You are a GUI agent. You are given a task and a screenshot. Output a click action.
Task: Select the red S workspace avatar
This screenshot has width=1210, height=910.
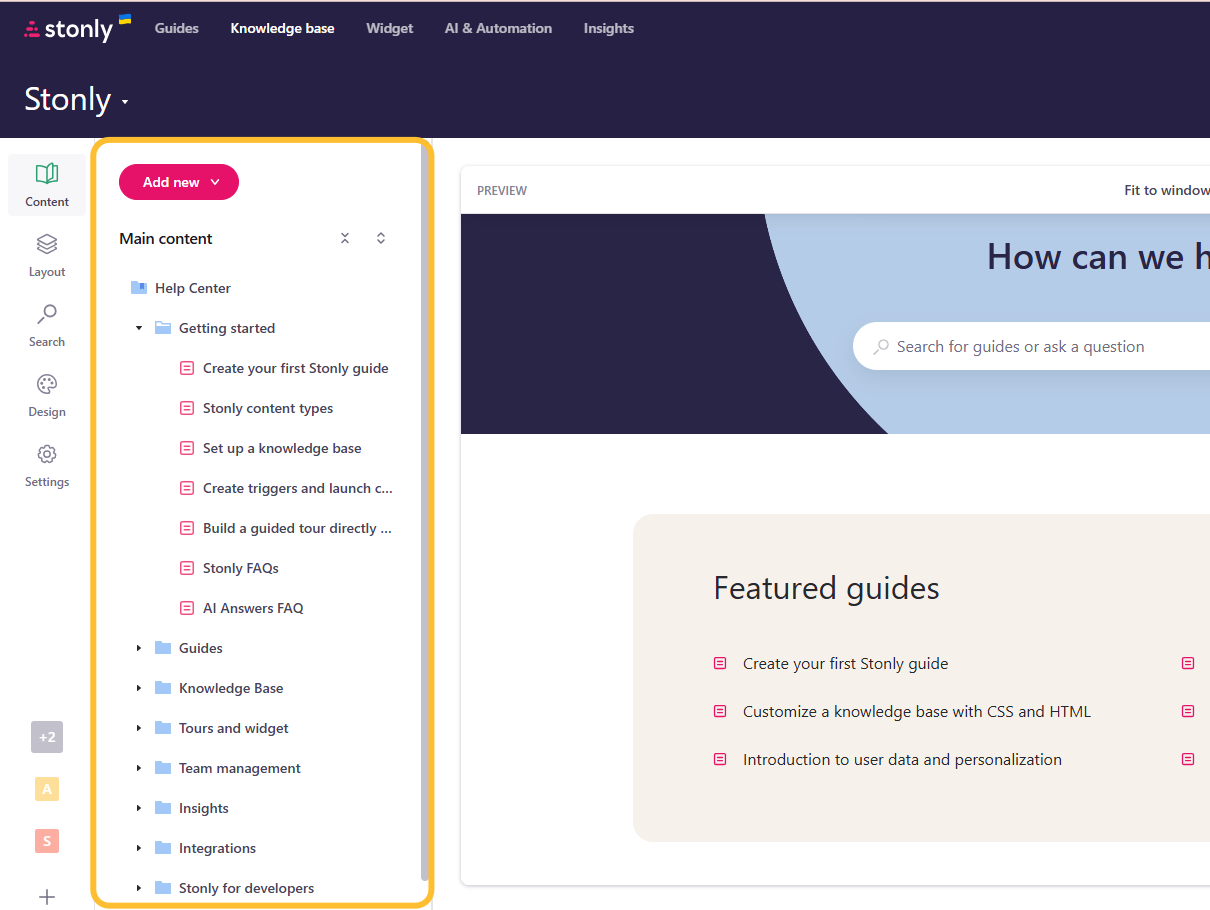click(x=46, y=841)
